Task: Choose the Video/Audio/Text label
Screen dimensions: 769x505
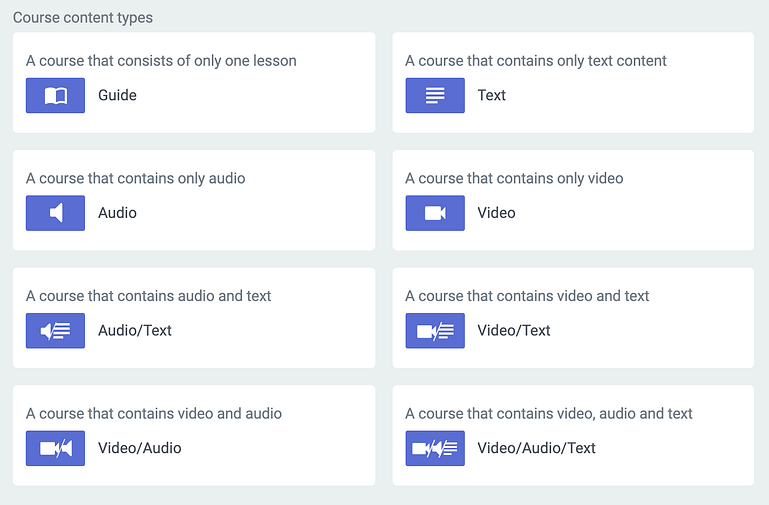Action: click(x=537, y=448)
